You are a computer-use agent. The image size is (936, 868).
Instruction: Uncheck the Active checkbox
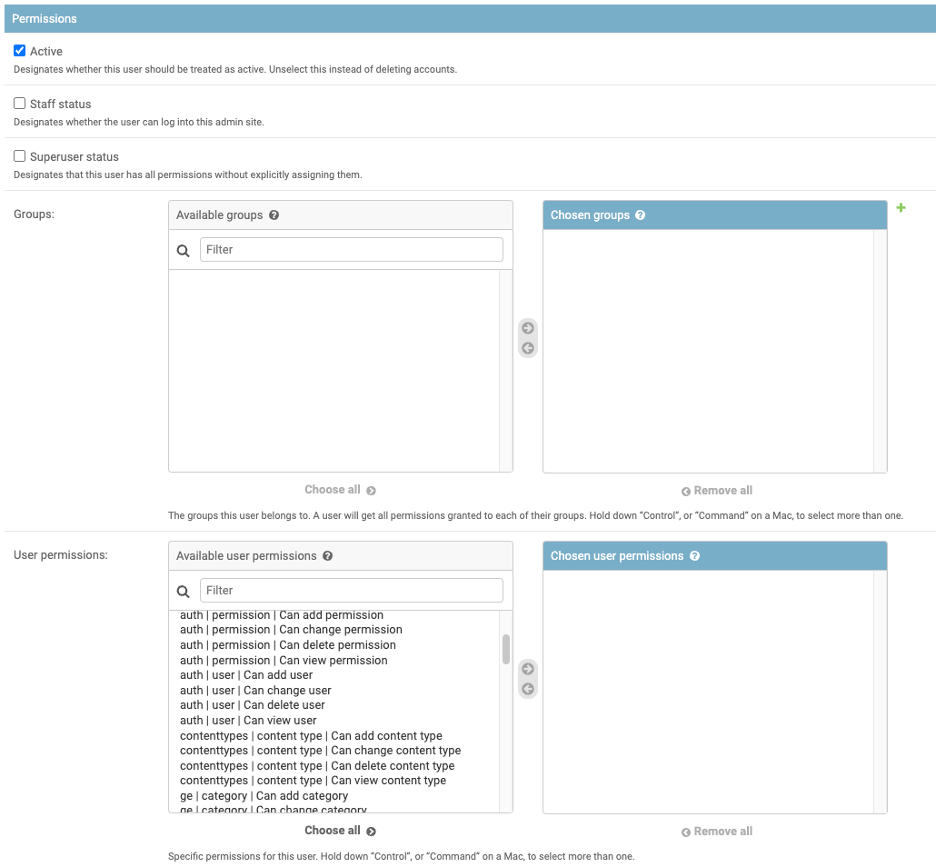(20, 51)
